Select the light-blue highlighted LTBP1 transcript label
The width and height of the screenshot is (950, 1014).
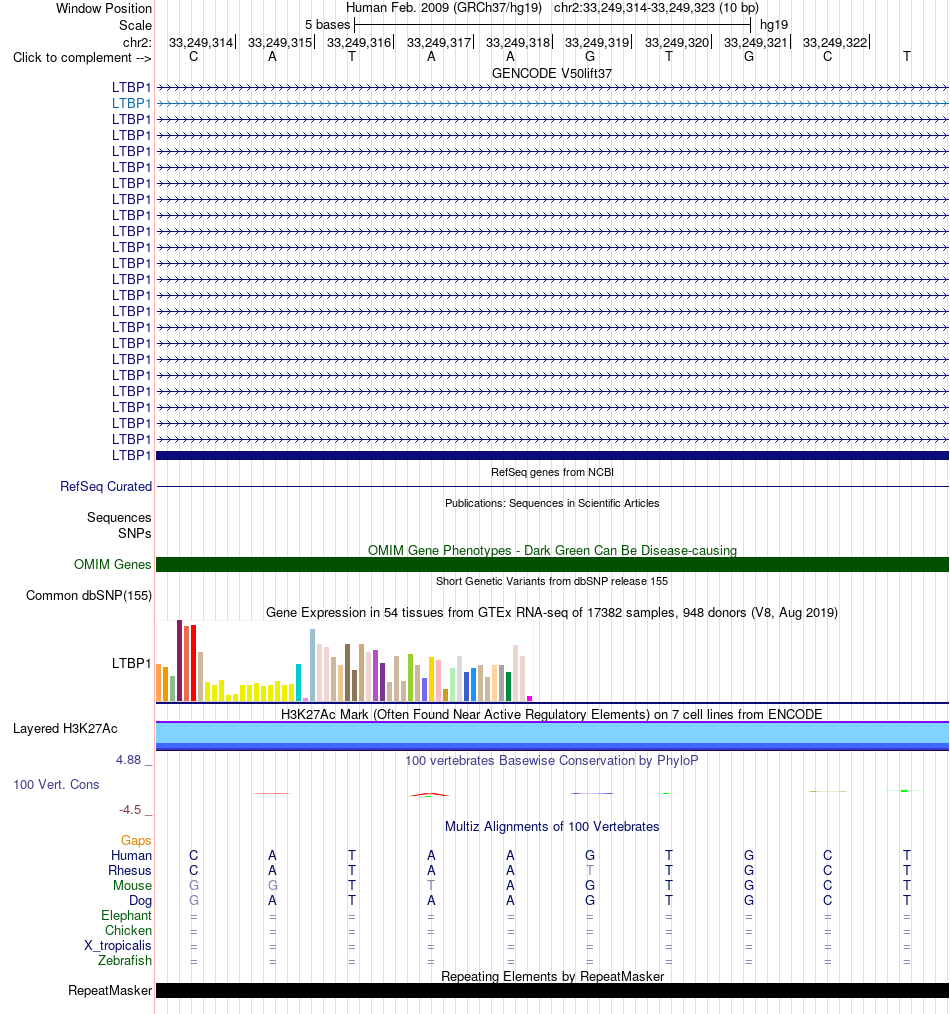point(131,103)
